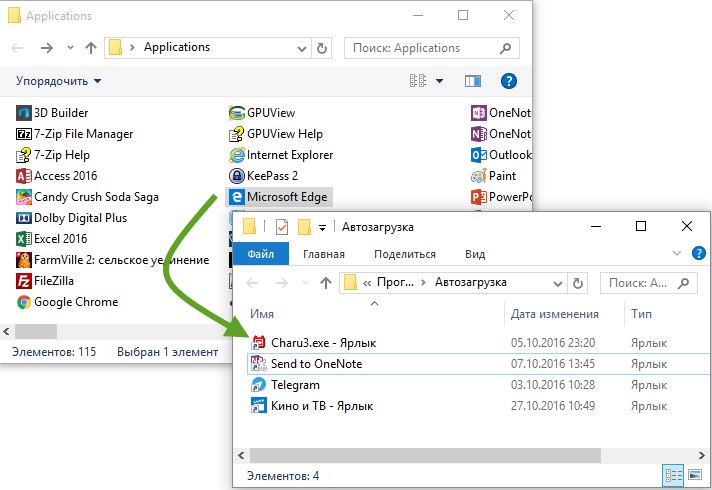Open help in Автозагрузка window

pyautogui.click(x=698, y=253)
